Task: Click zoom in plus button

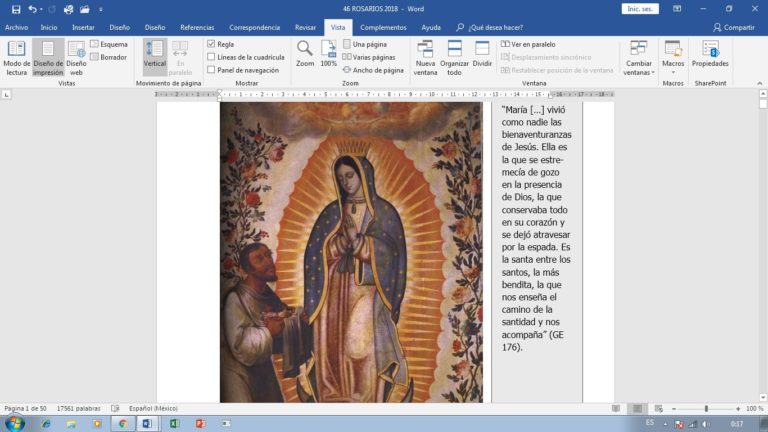Action: [738, 408]
